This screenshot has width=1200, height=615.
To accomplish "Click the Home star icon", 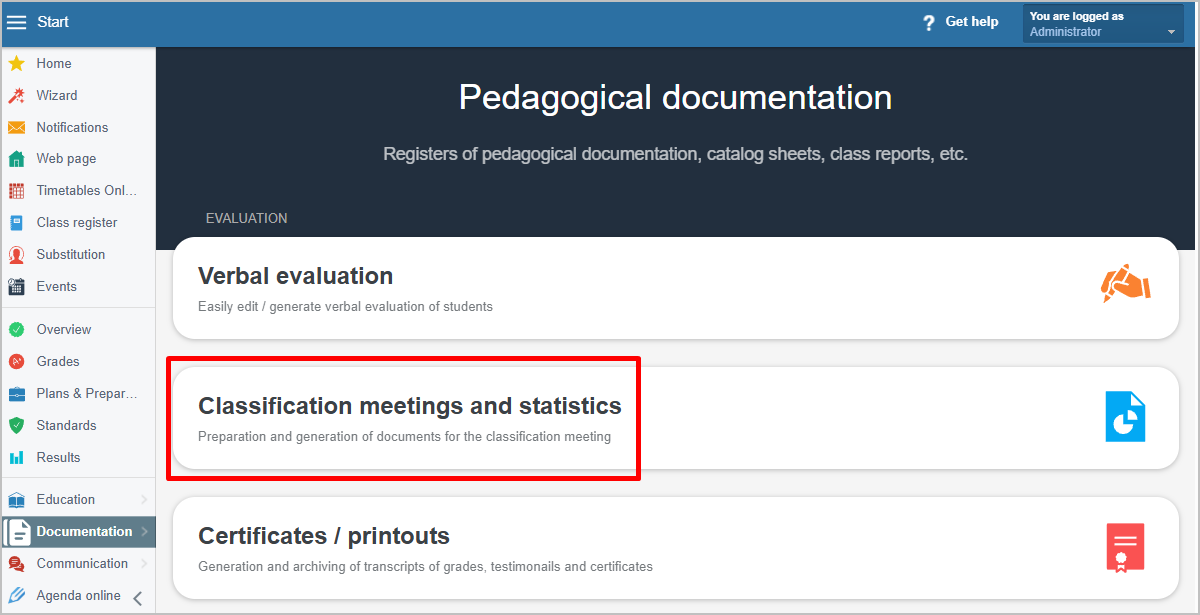I will point(16,64).
